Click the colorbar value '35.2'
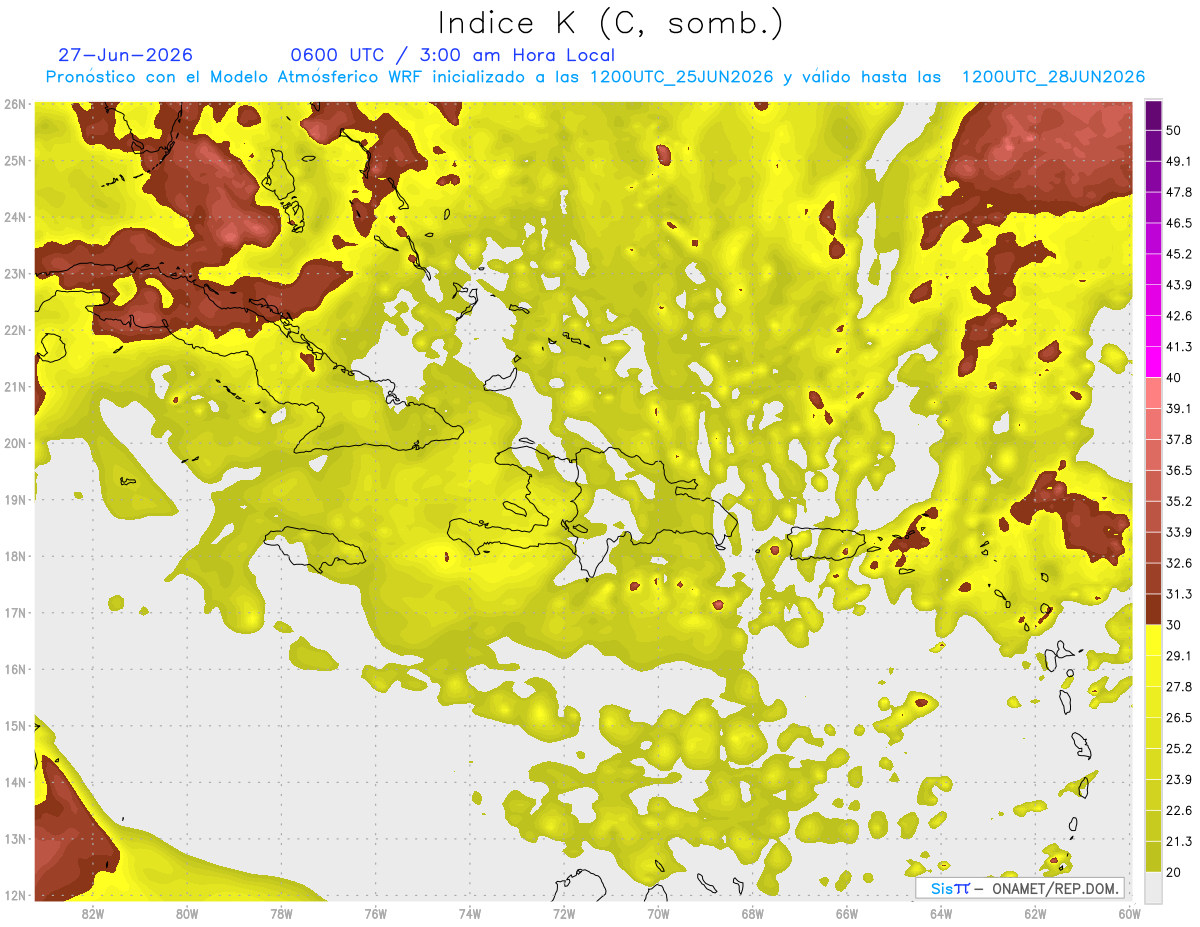The height and width of the screenshot is (927, 1200). (x=1178, y=501)
